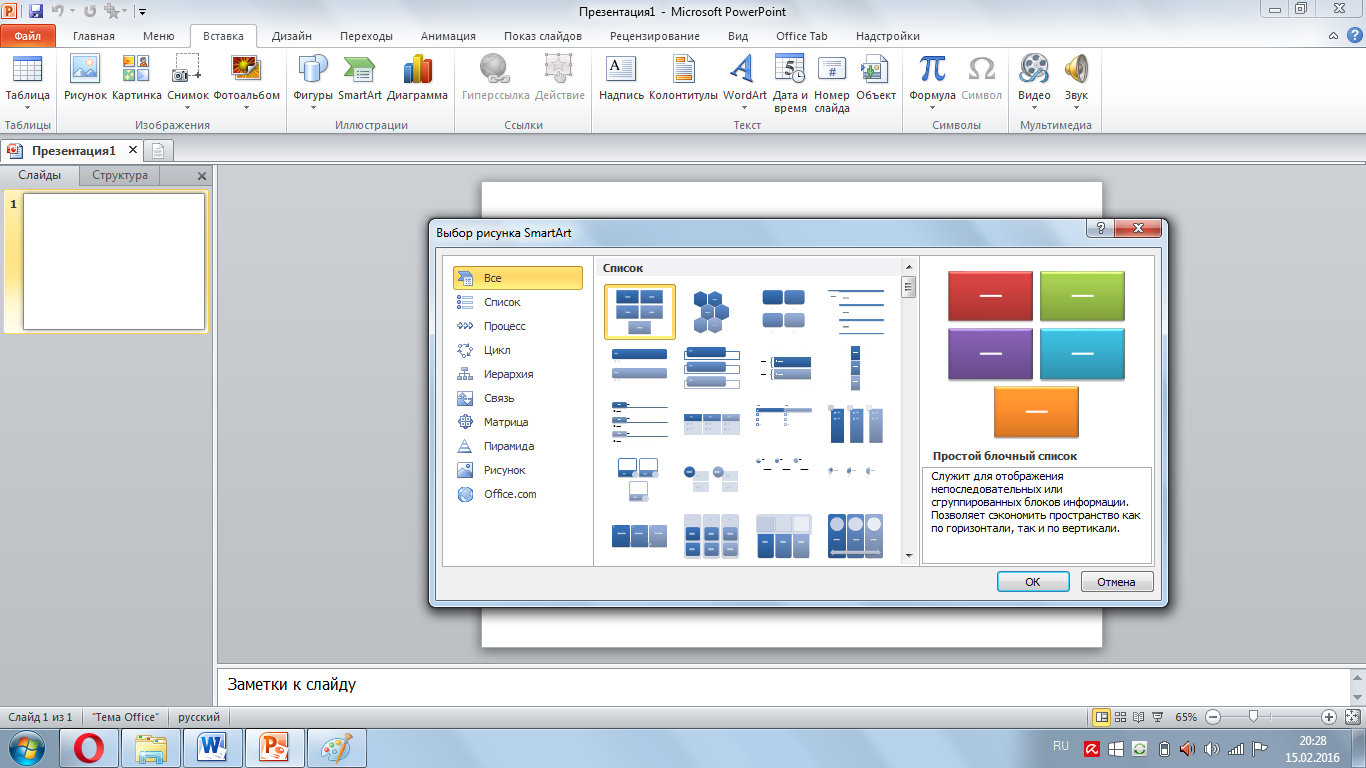Switch to Reading view

click(1139, 717)
